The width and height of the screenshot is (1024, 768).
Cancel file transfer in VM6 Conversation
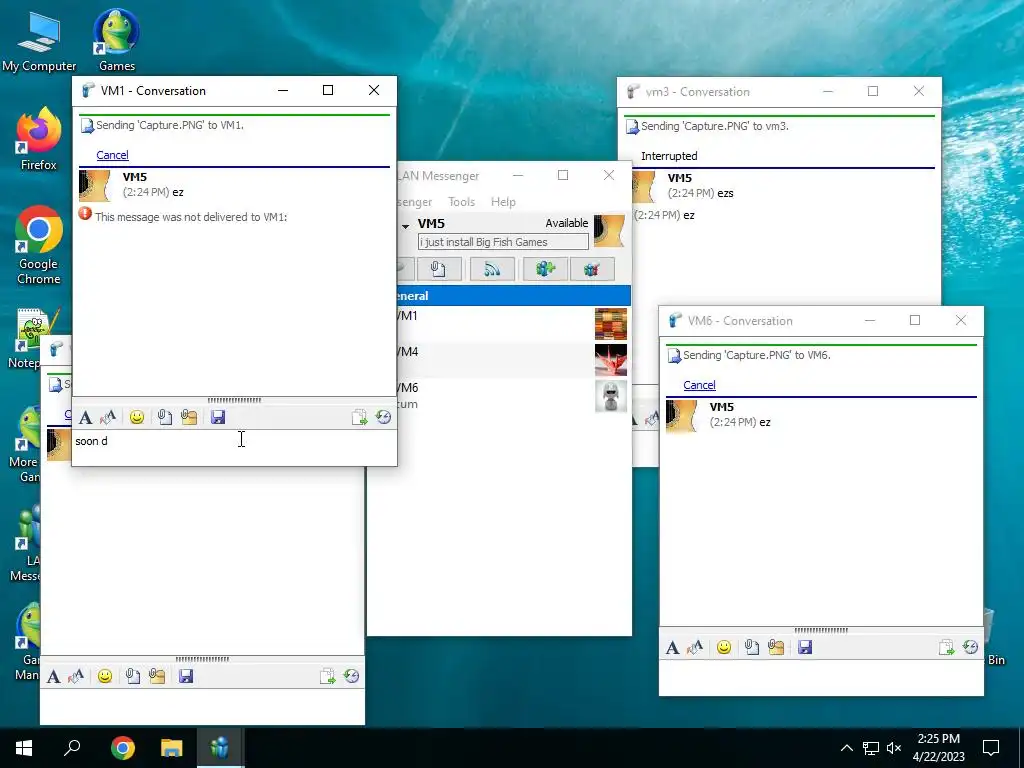click(x=699, y=385)
